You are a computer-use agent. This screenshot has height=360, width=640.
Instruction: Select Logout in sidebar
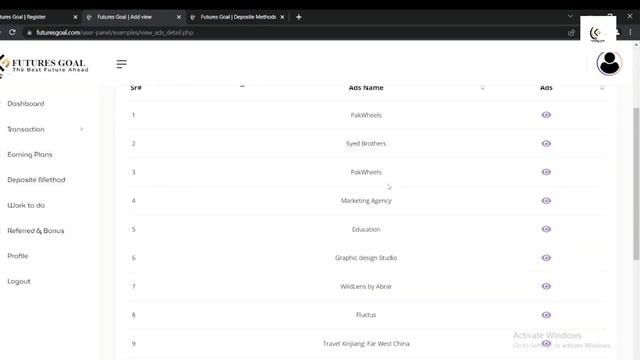click(x=19, y=281)
